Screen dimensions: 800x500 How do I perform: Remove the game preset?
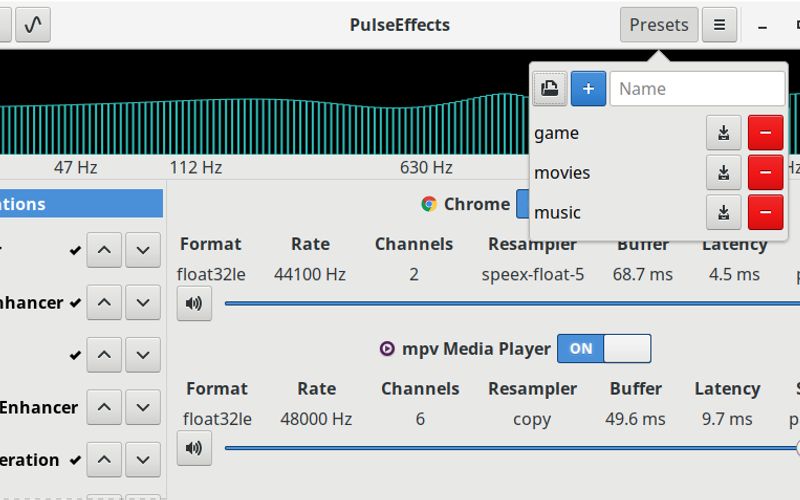pos(765,133)
